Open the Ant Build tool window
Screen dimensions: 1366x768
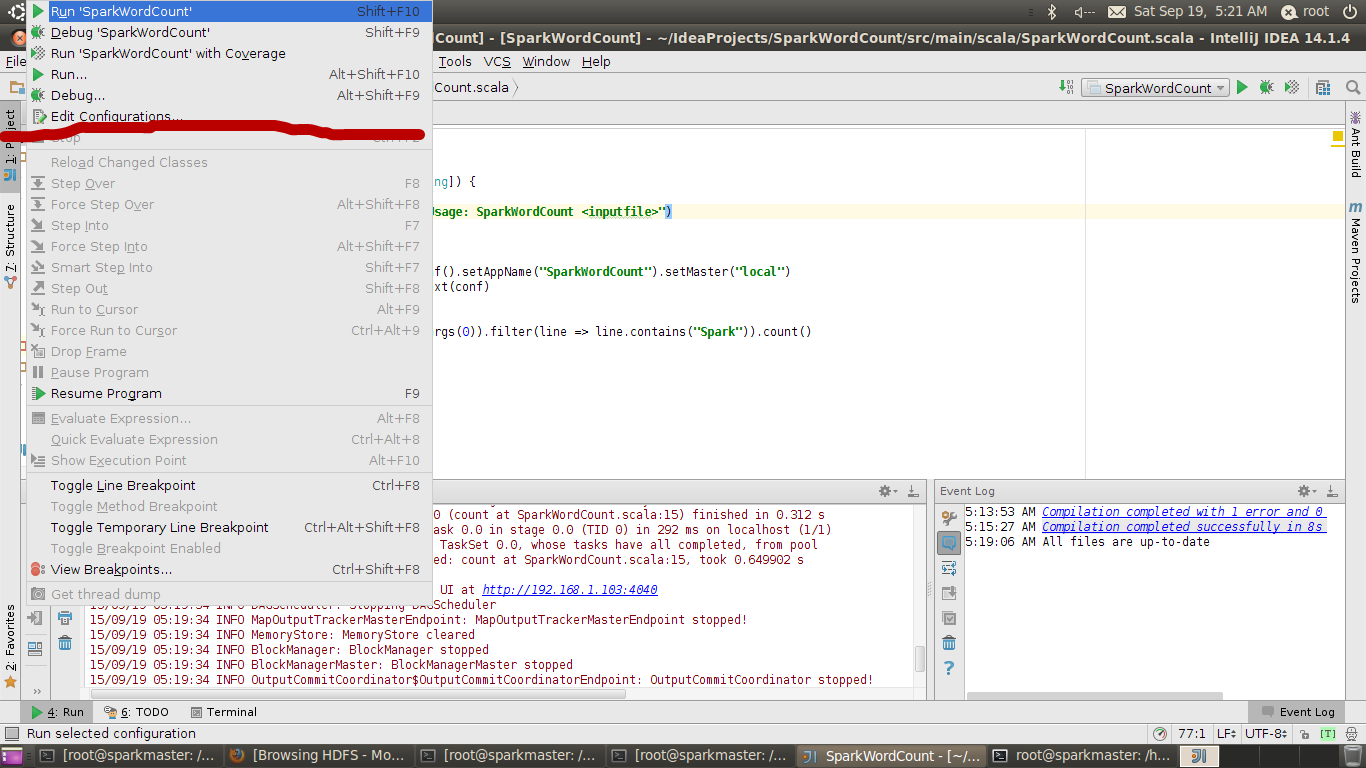coord(1356,144)
